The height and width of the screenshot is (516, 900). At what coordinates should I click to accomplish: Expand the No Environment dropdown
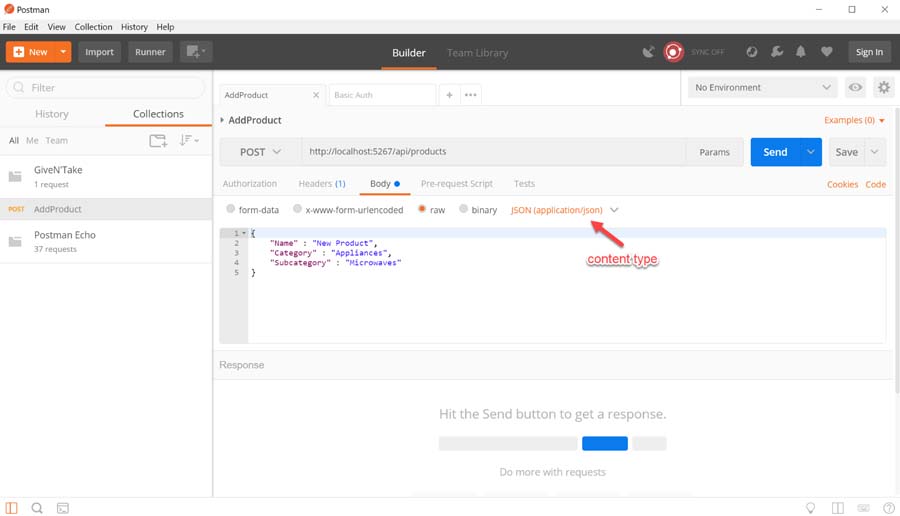coord(762,88)
